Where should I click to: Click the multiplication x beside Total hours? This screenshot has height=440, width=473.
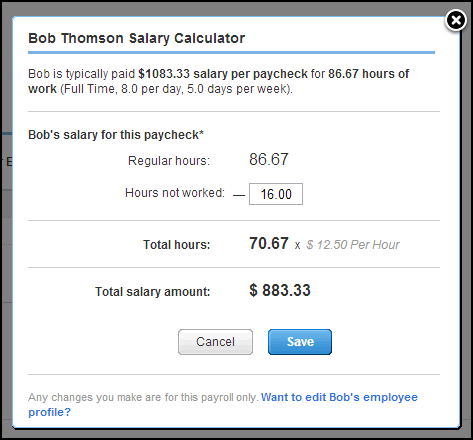tap(297, 246)
